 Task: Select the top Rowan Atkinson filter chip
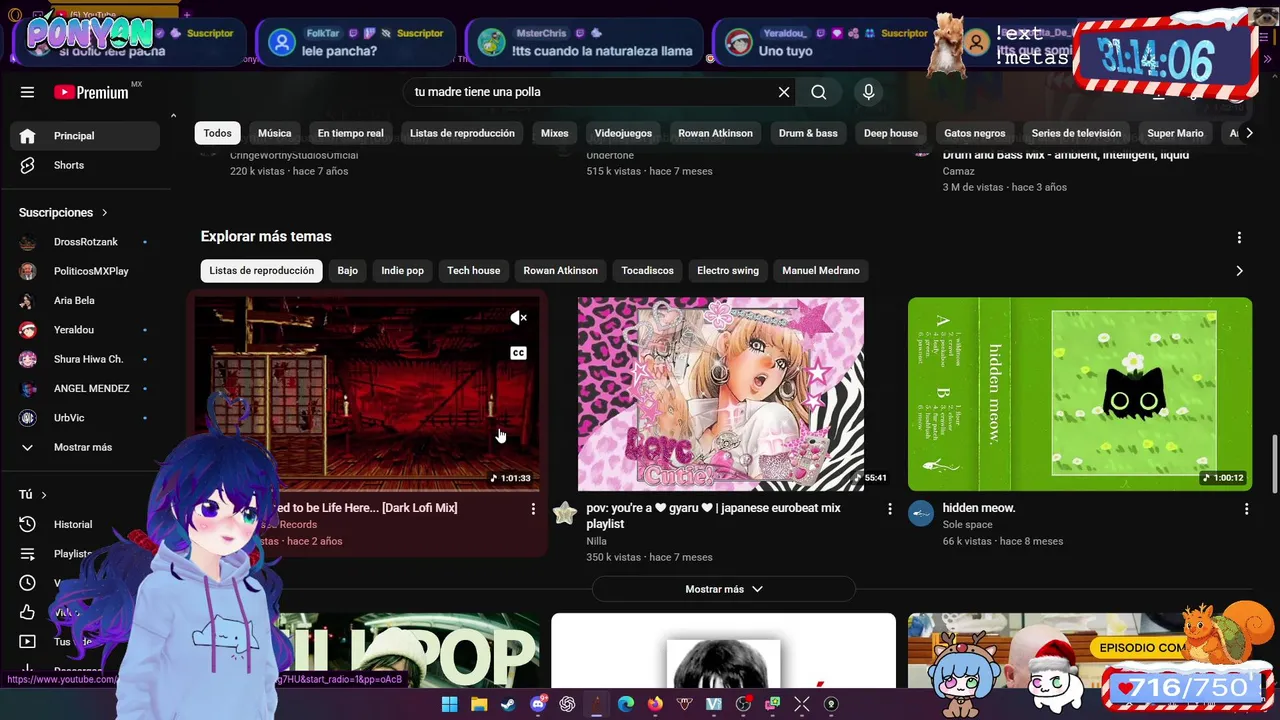[x=715, y=133]
